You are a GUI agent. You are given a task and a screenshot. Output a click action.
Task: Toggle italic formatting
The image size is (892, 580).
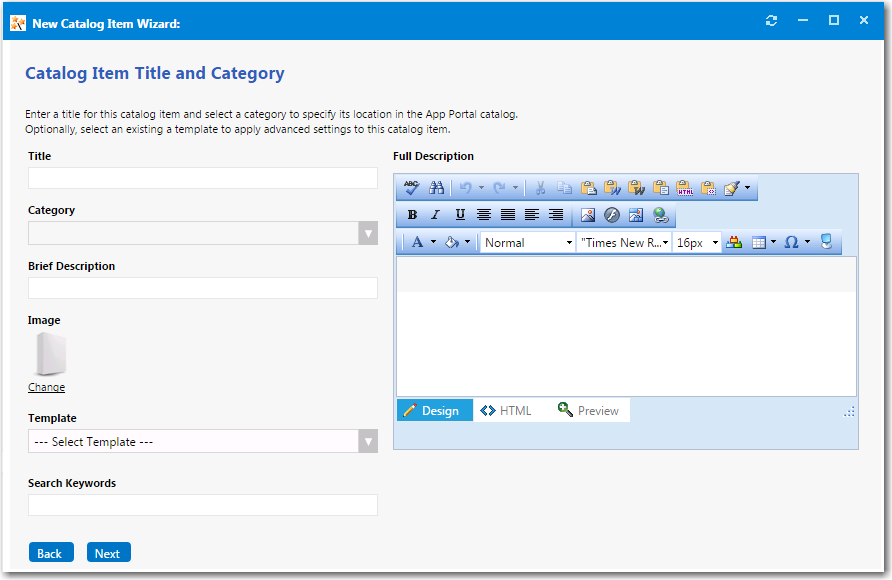pyautogui.click(x=435, y=215)
